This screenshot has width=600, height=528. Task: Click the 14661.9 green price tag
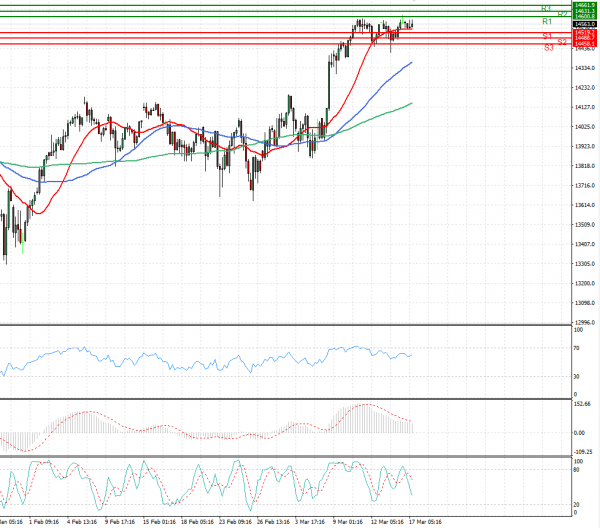pos(584,5)
